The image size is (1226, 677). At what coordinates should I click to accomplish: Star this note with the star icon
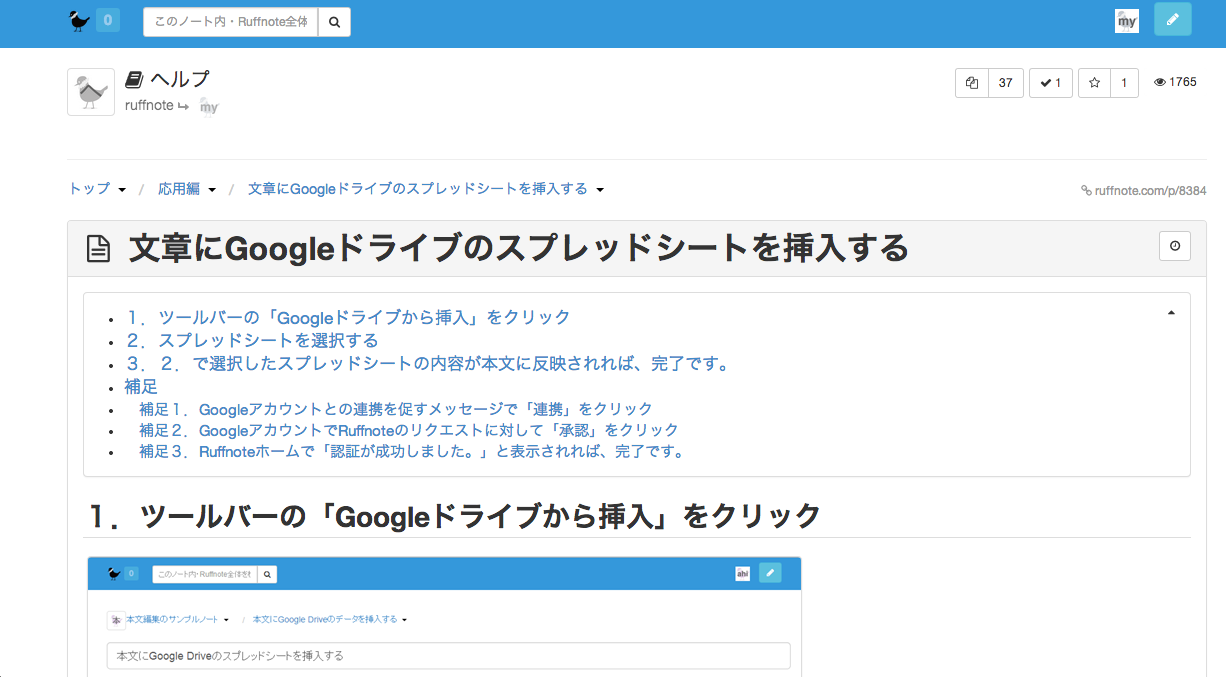pyautogui.click(x=1094, y=83)
